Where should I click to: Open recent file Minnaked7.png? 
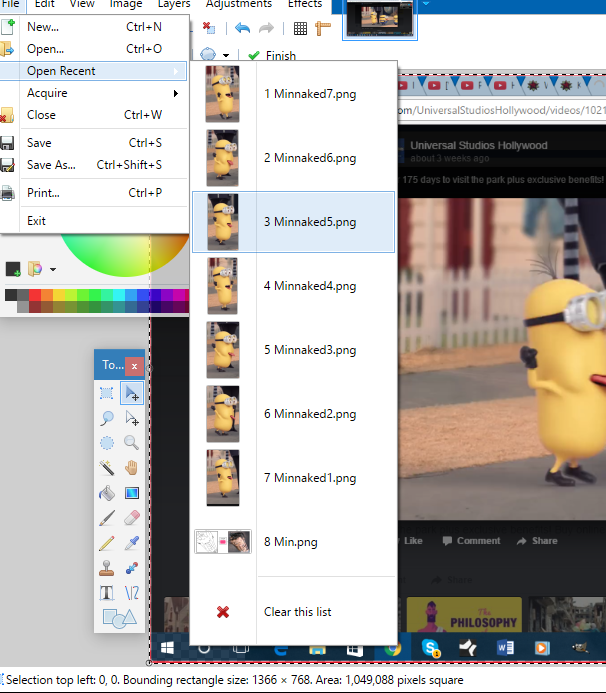[x=293, y=94]
